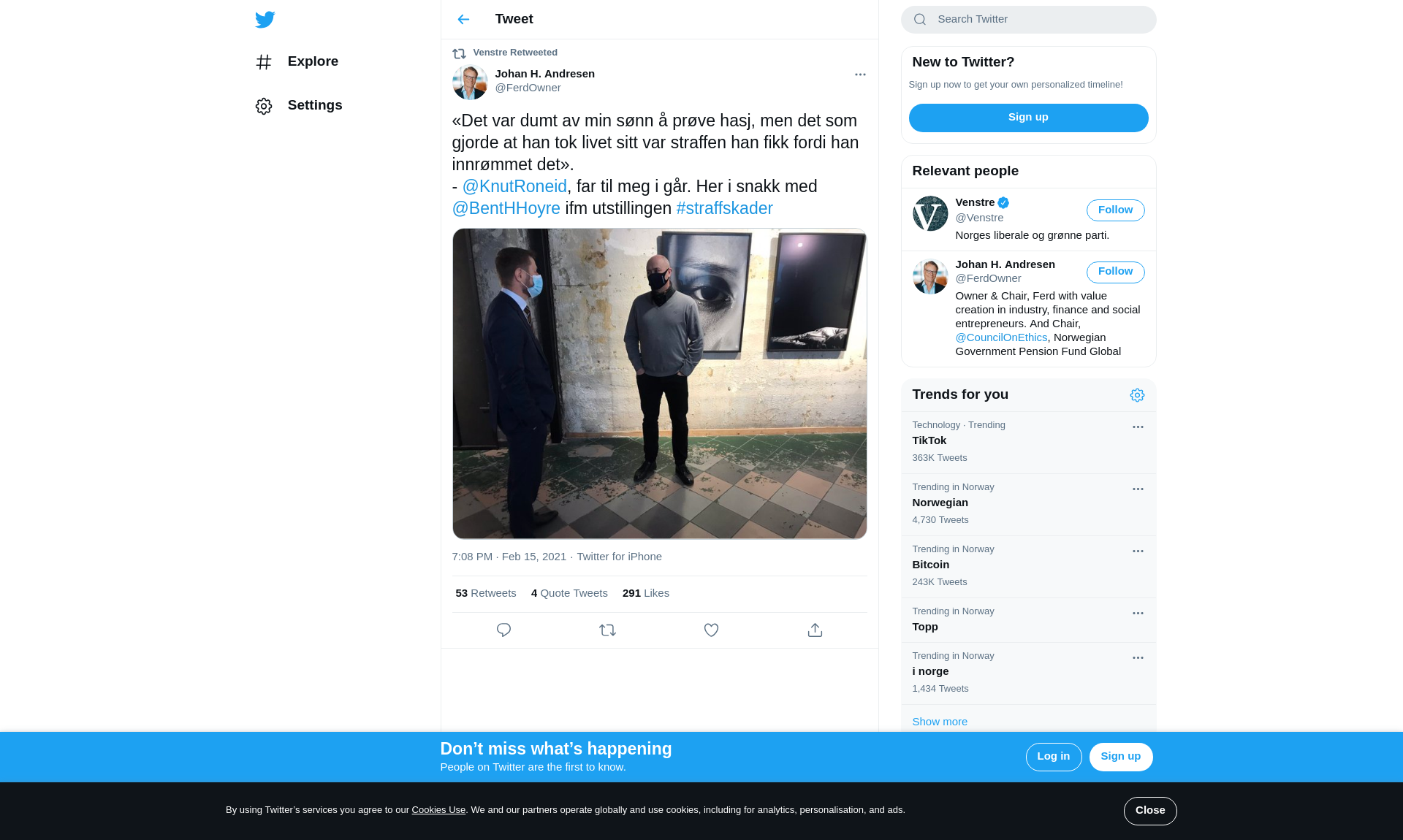Open Trends settings gear icon
This screenshot has width=1403, height=840.
1137,395
